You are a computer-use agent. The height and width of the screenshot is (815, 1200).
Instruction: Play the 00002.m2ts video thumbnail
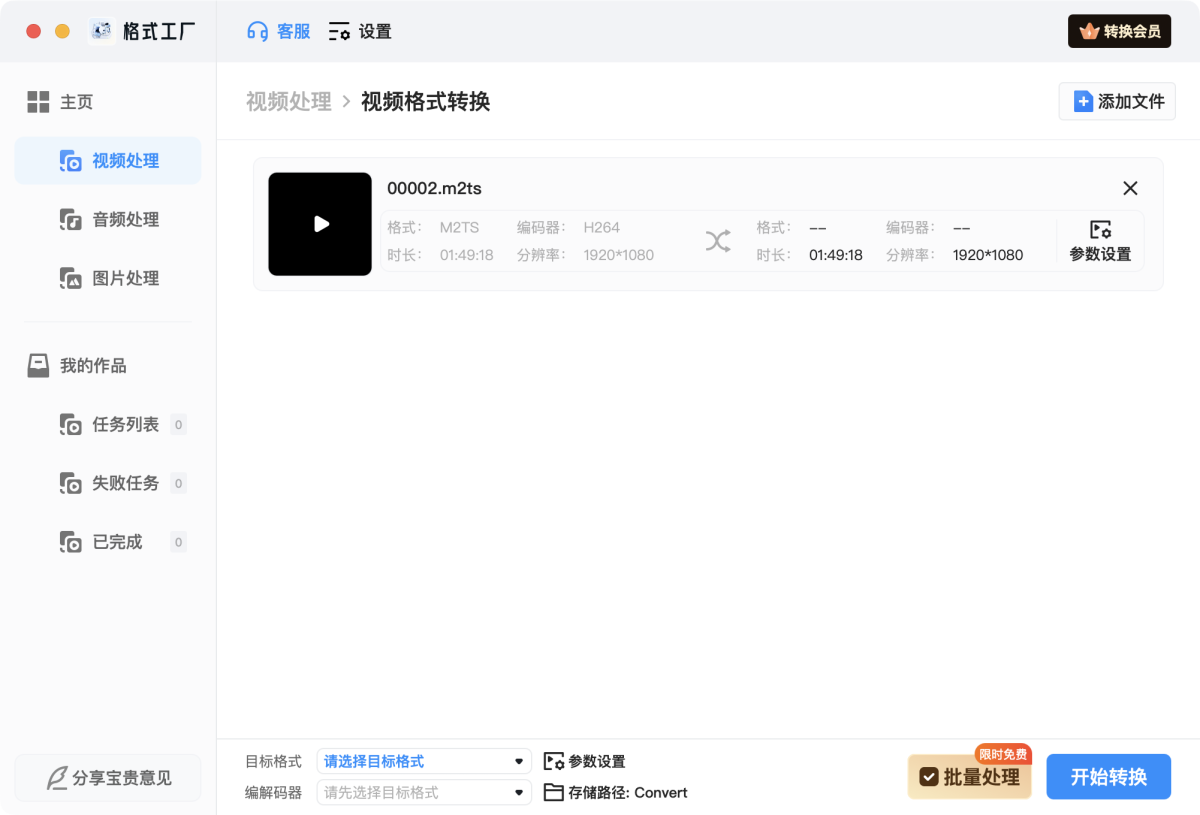[x=320, y=224]
